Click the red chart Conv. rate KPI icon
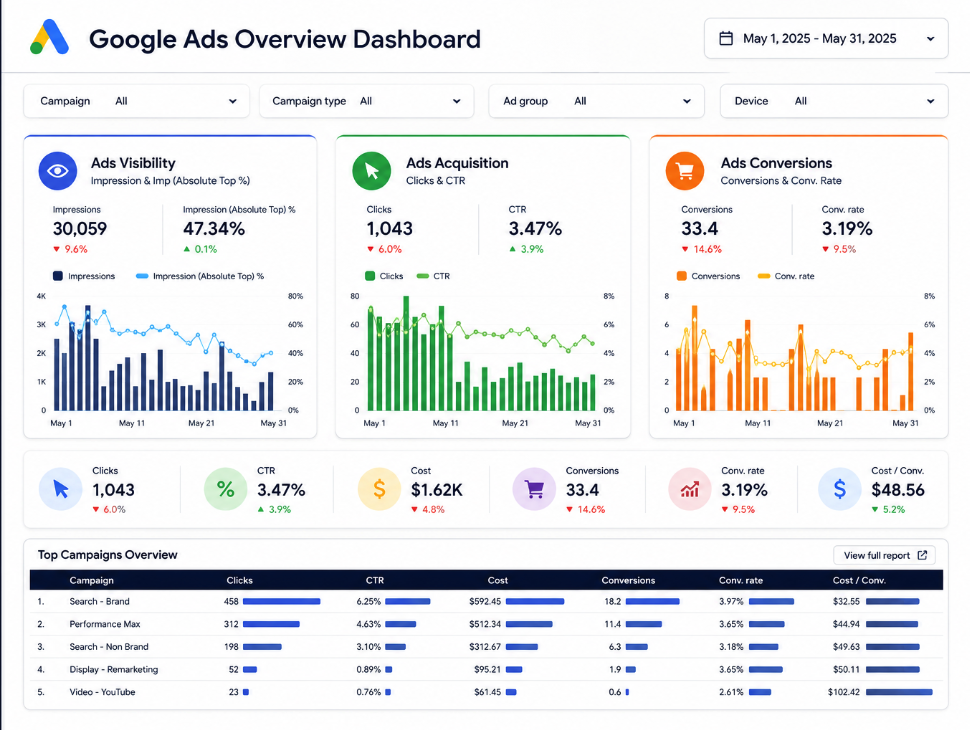Image resolution: width=970 pixels, height=730 pixels. 690,489
